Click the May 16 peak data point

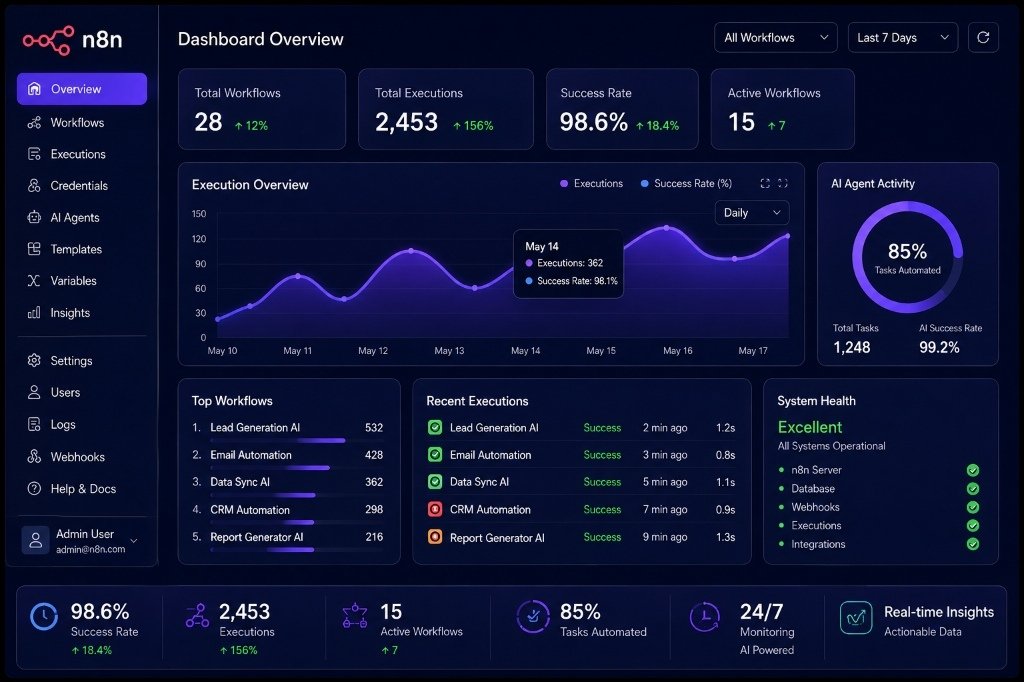click(666, 228)
